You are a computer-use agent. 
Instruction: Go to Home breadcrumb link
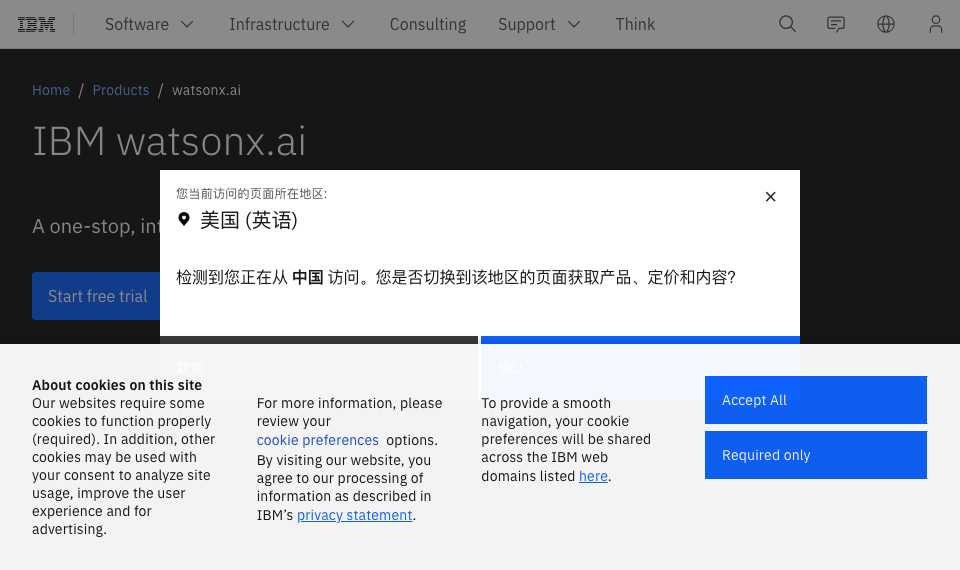pyautogui.click(x=51, y=90)
